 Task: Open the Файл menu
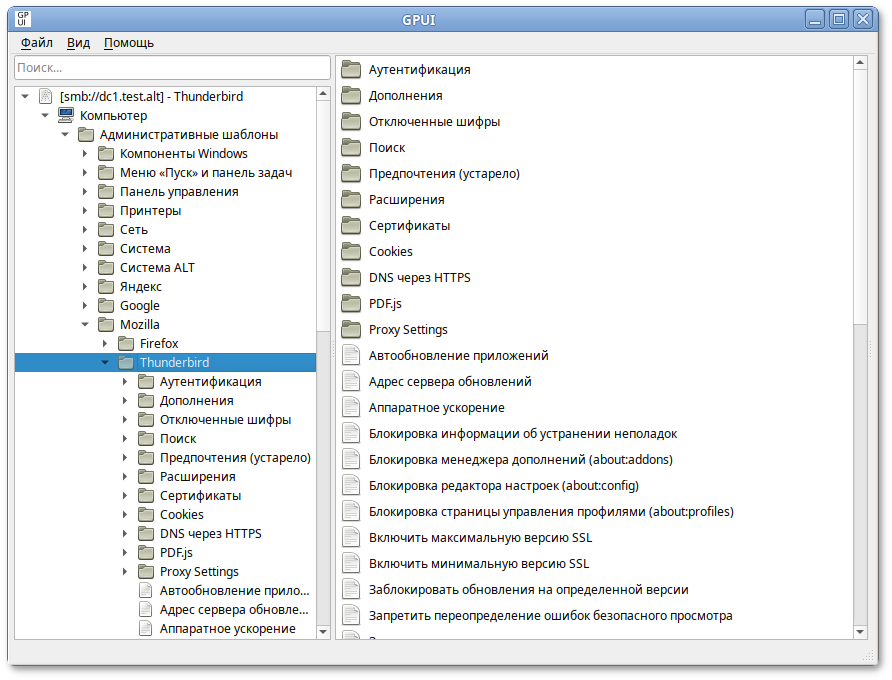tap(35, 43)
